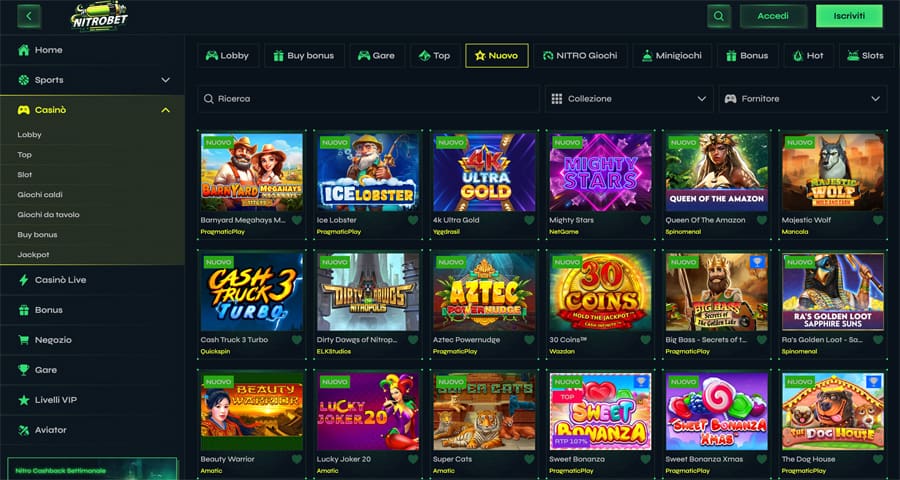The width and height of the screenshot is (900, 480).
Task: Click the jackpot badge on Big Bass thumbnail
Action: point(757,261)
